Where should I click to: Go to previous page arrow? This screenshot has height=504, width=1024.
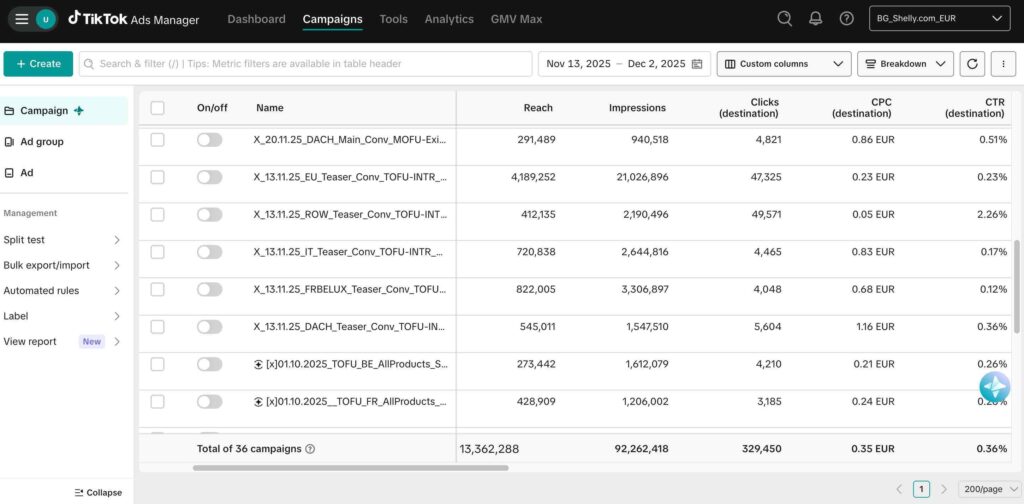[x=899, y=489]
